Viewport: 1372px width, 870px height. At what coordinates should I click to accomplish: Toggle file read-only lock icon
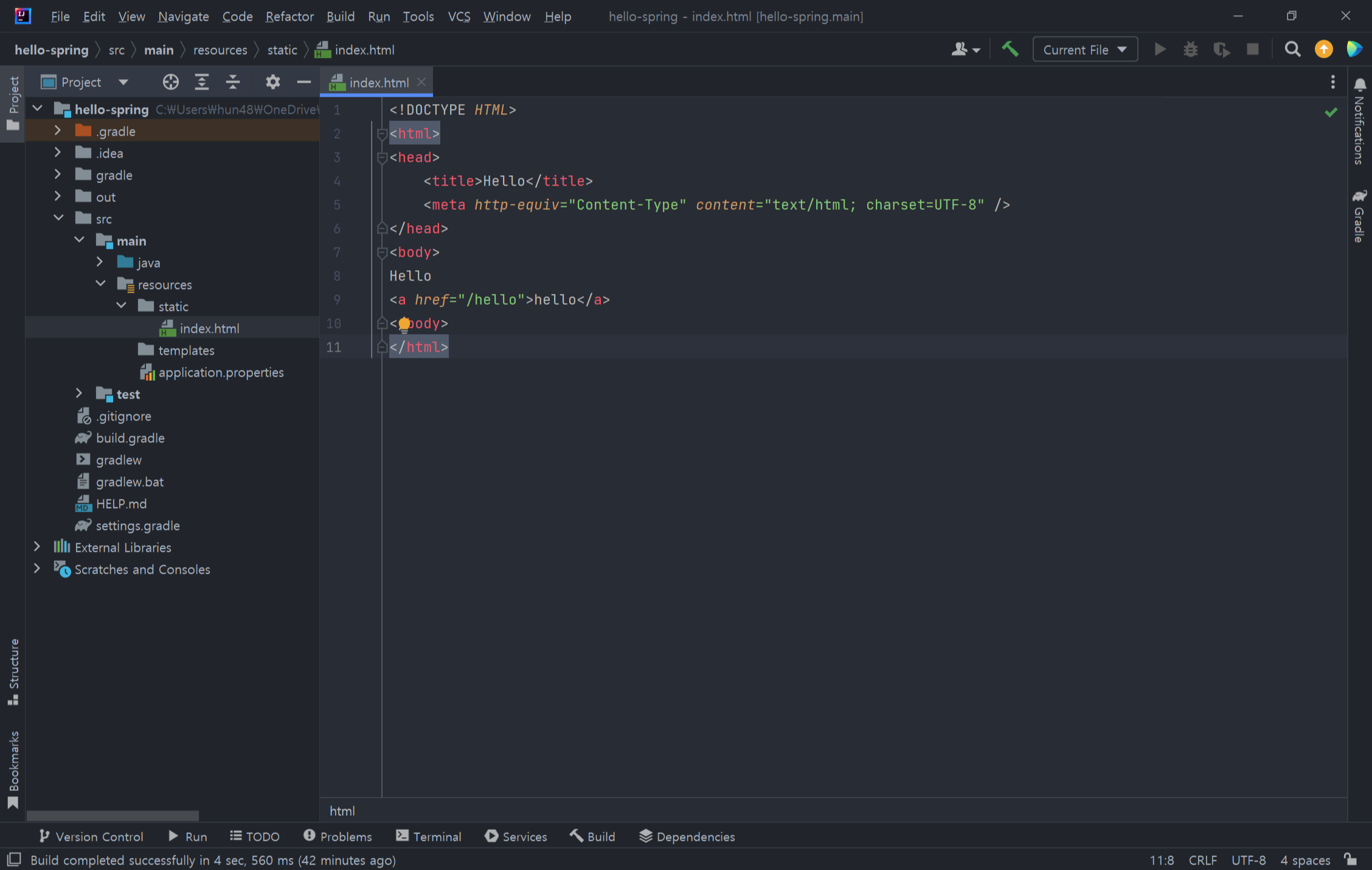click(1351, 860)
